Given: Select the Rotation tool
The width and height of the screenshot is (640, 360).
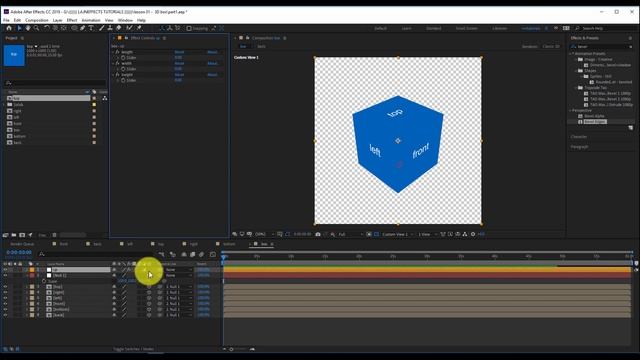Looking at the screenshot, I should click(x=47, y=28).
